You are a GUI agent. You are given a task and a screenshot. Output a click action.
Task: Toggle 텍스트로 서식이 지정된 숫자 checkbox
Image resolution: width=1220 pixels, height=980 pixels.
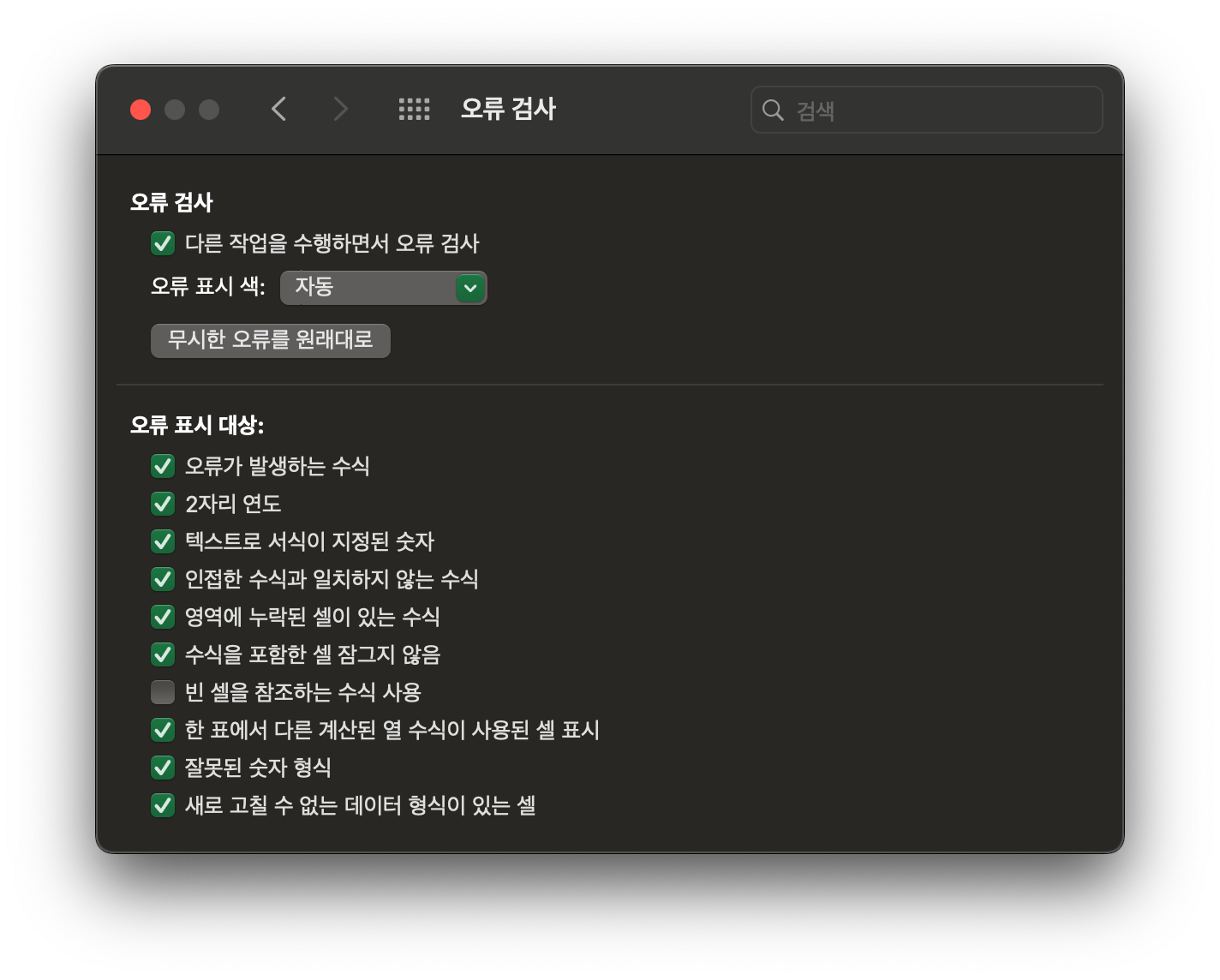pyautogui.click(x=163, y=541)
